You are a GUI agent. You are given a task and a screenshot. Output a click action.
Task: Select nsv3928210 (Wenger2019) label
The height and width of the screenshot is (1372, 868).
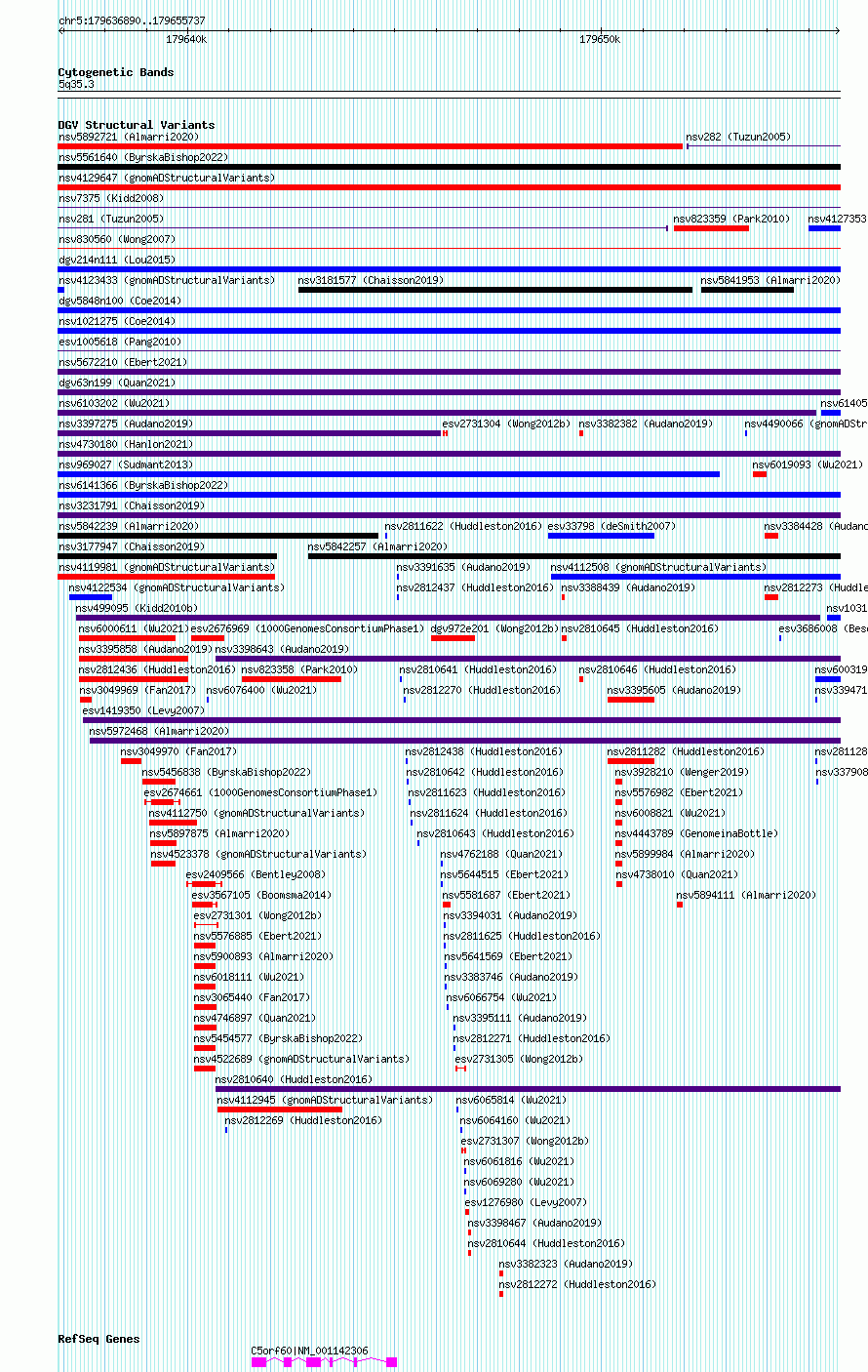[682, 772]
